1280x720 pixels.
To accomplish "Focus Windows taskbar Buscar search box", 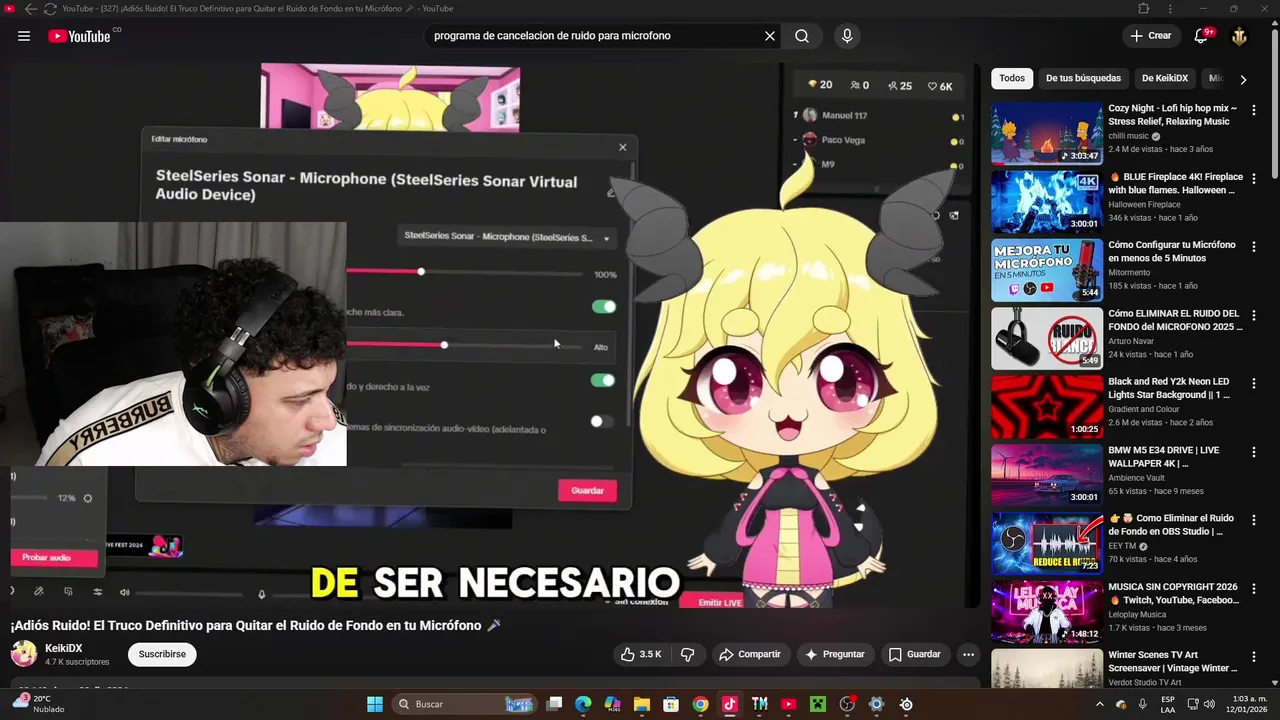I will pos(465,704).
